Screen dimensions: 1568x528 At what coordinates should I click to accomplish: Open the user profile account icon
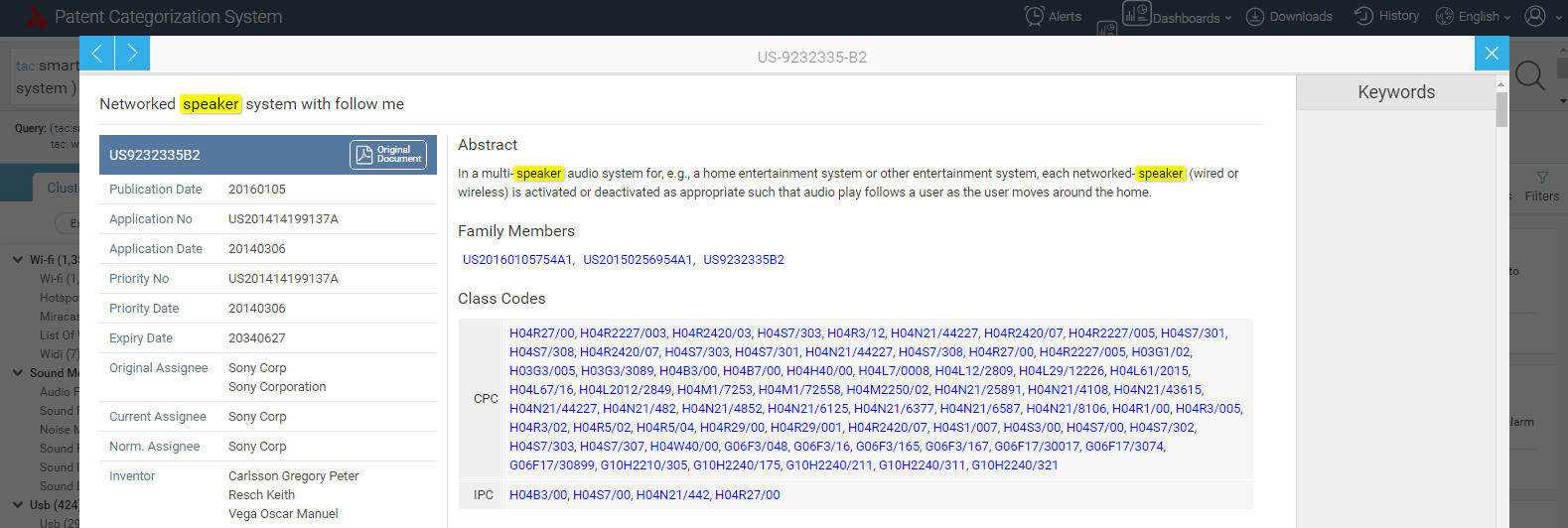pyautogui.click(x=1535, y=16)
